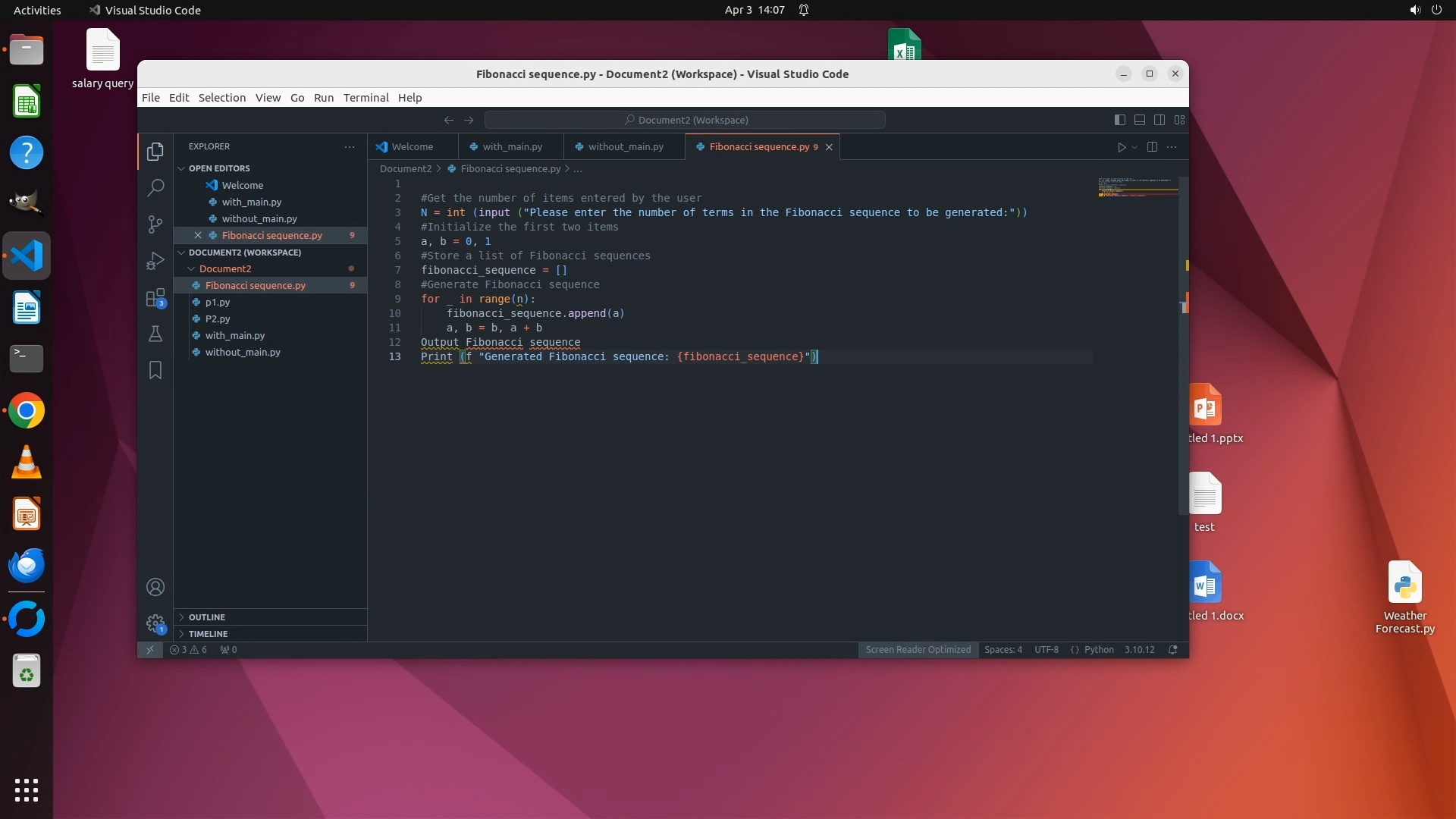Toggle Primary Side Bar visibility
The height and width of the screenshot is (819, 1456).
click(1119, 120)
